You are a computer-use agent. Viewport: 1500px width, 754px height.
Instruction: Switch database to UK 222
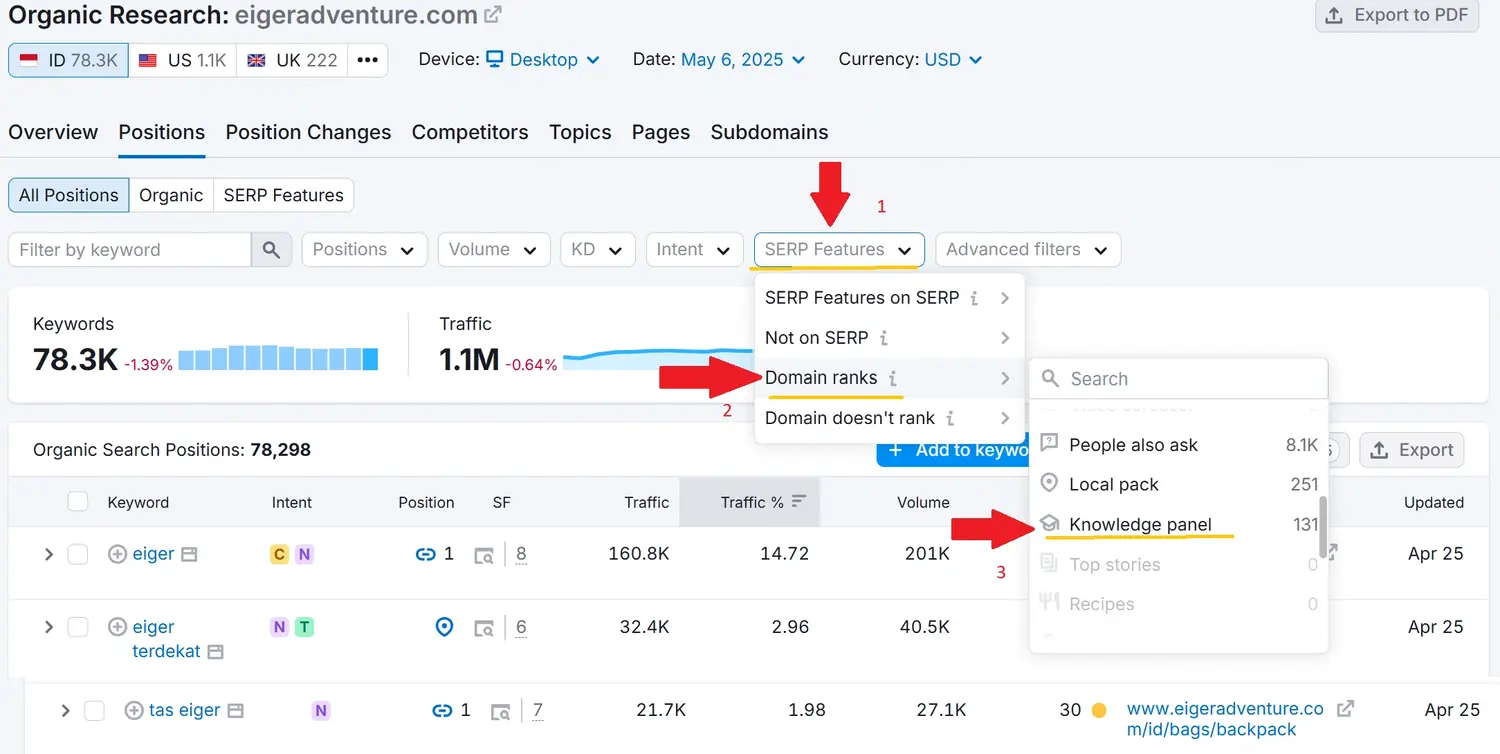[x=292, y=60]
